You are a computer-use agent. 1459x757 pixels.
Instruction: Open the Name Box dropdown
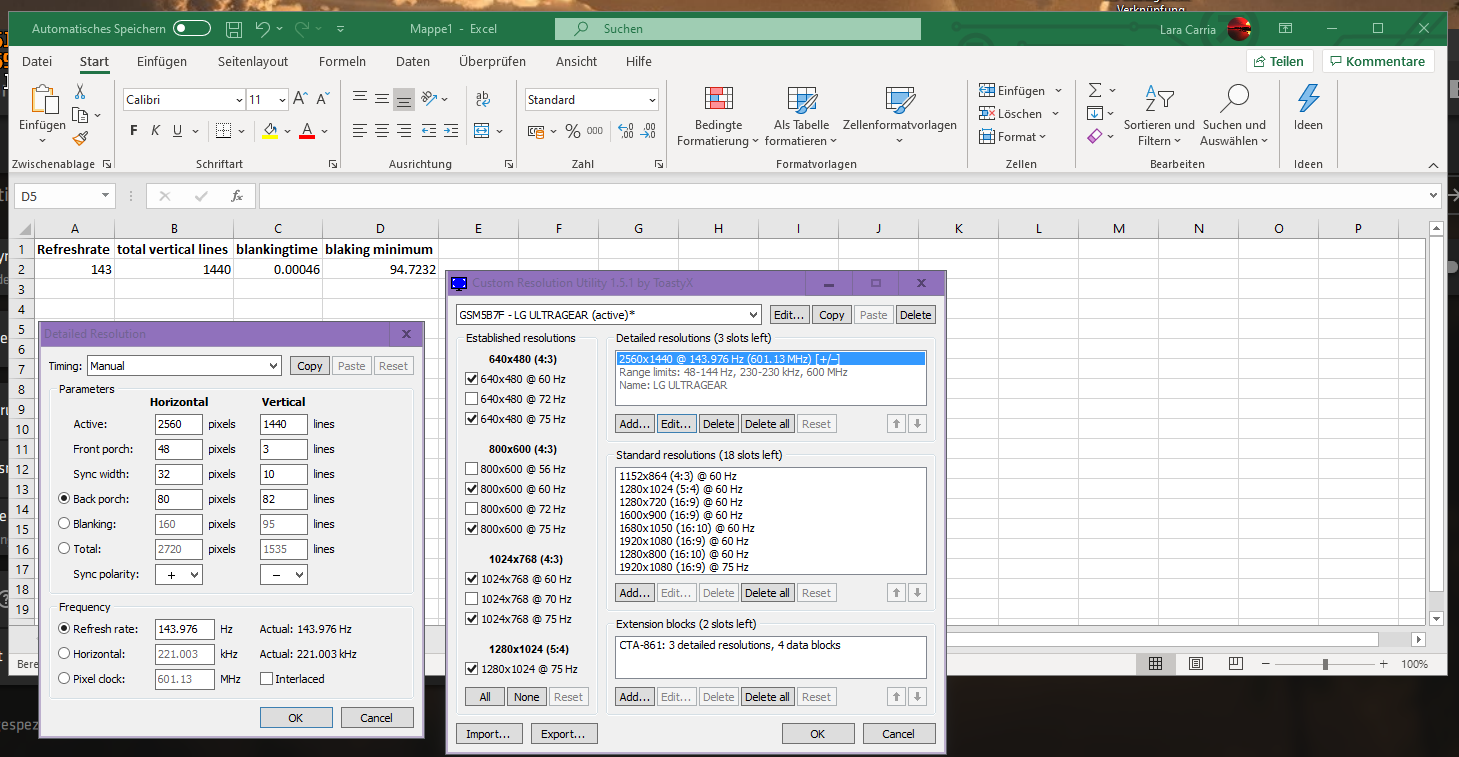[x=106, y=197]
